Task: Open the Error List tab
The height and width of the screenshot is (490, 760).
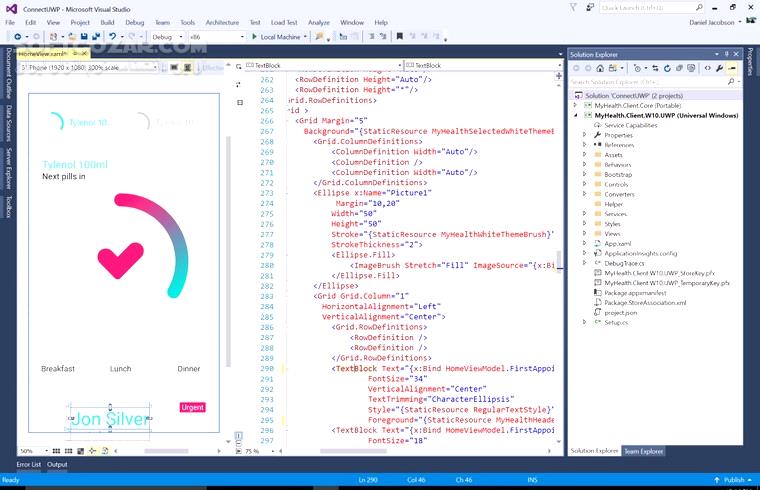Action: click(x=29, y=464)
